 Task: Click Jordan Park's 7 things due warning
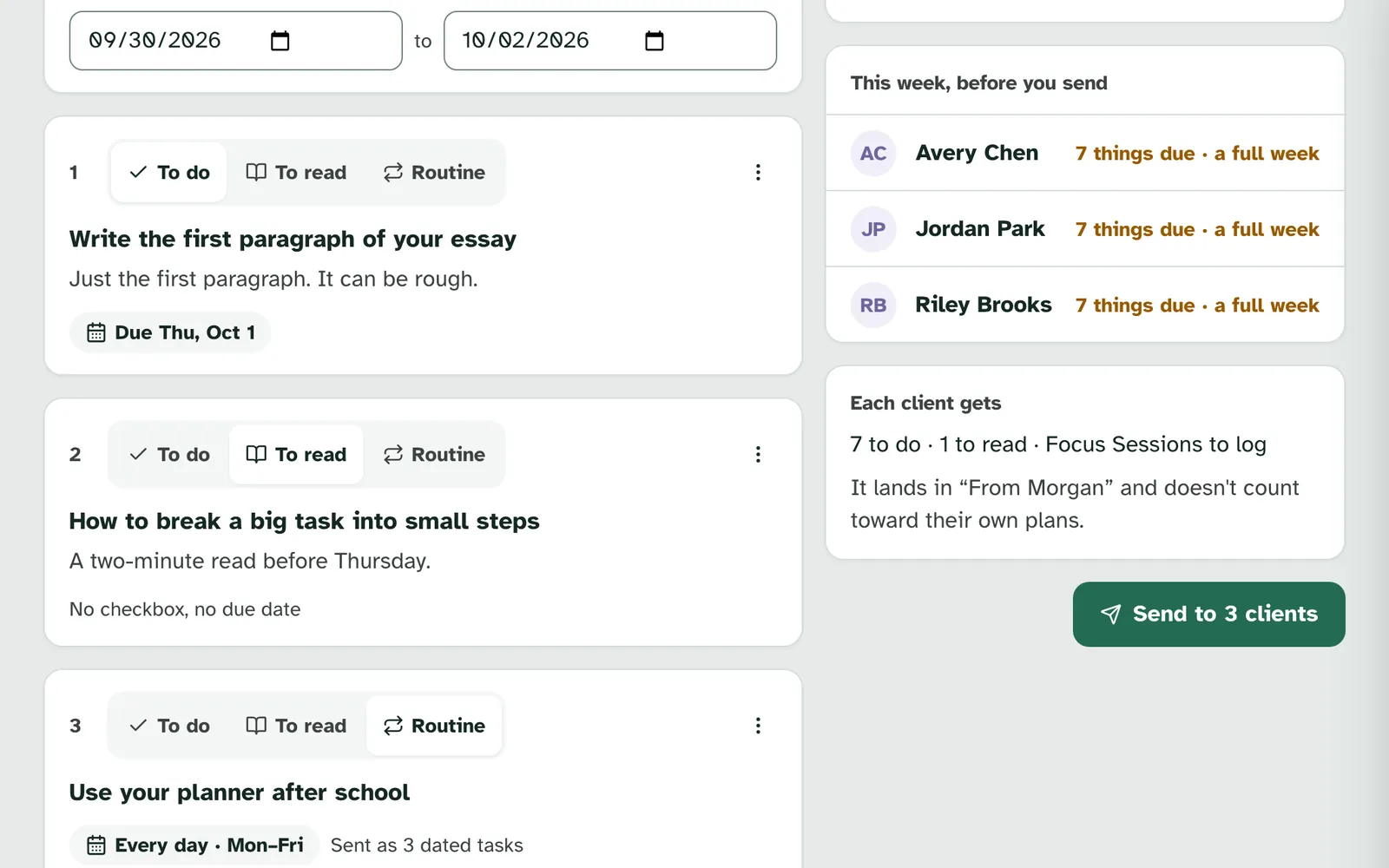click(1197, 229)
